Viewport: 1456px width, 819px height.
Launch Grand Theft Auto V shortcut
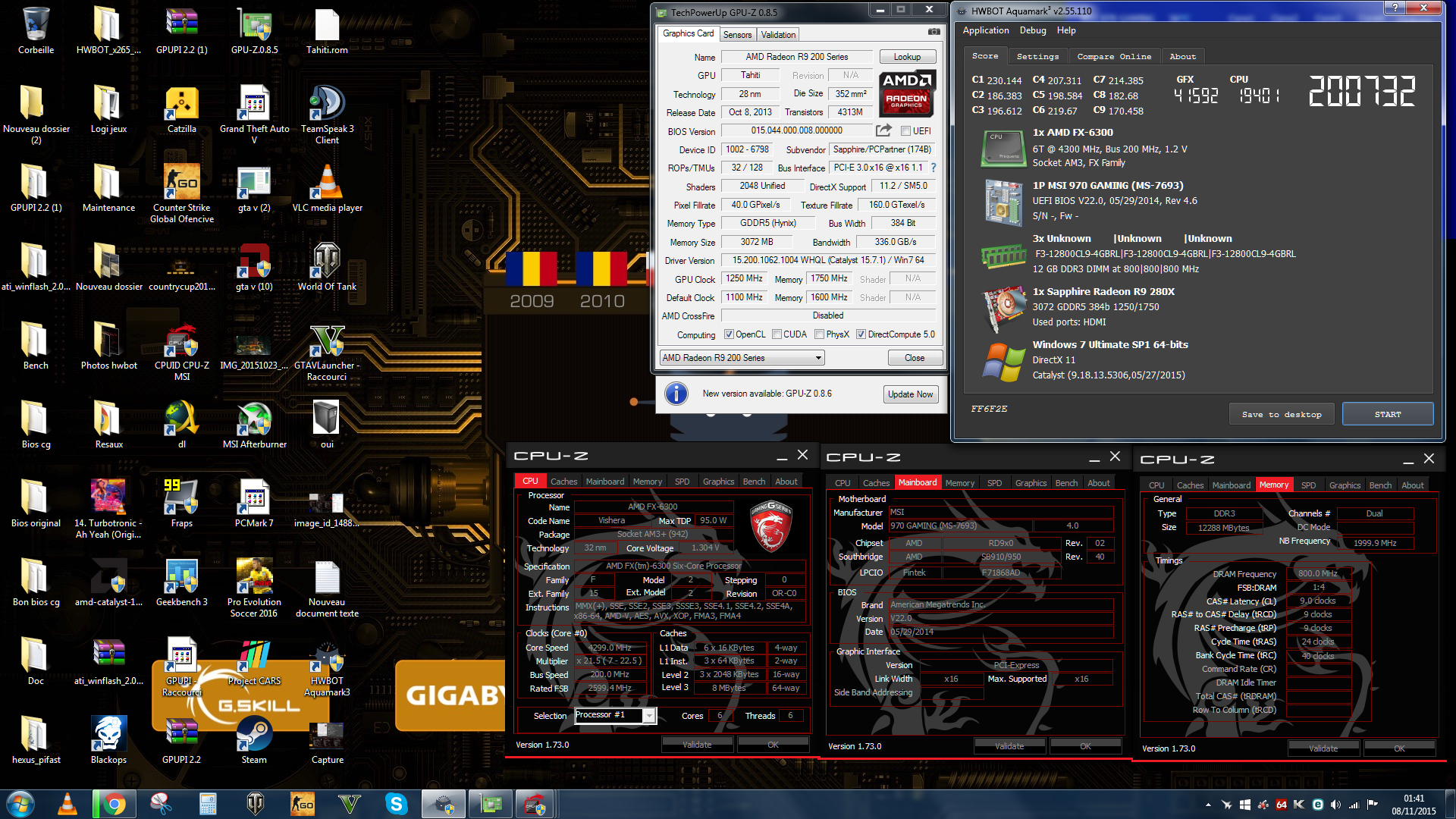[x=254, y=114]
